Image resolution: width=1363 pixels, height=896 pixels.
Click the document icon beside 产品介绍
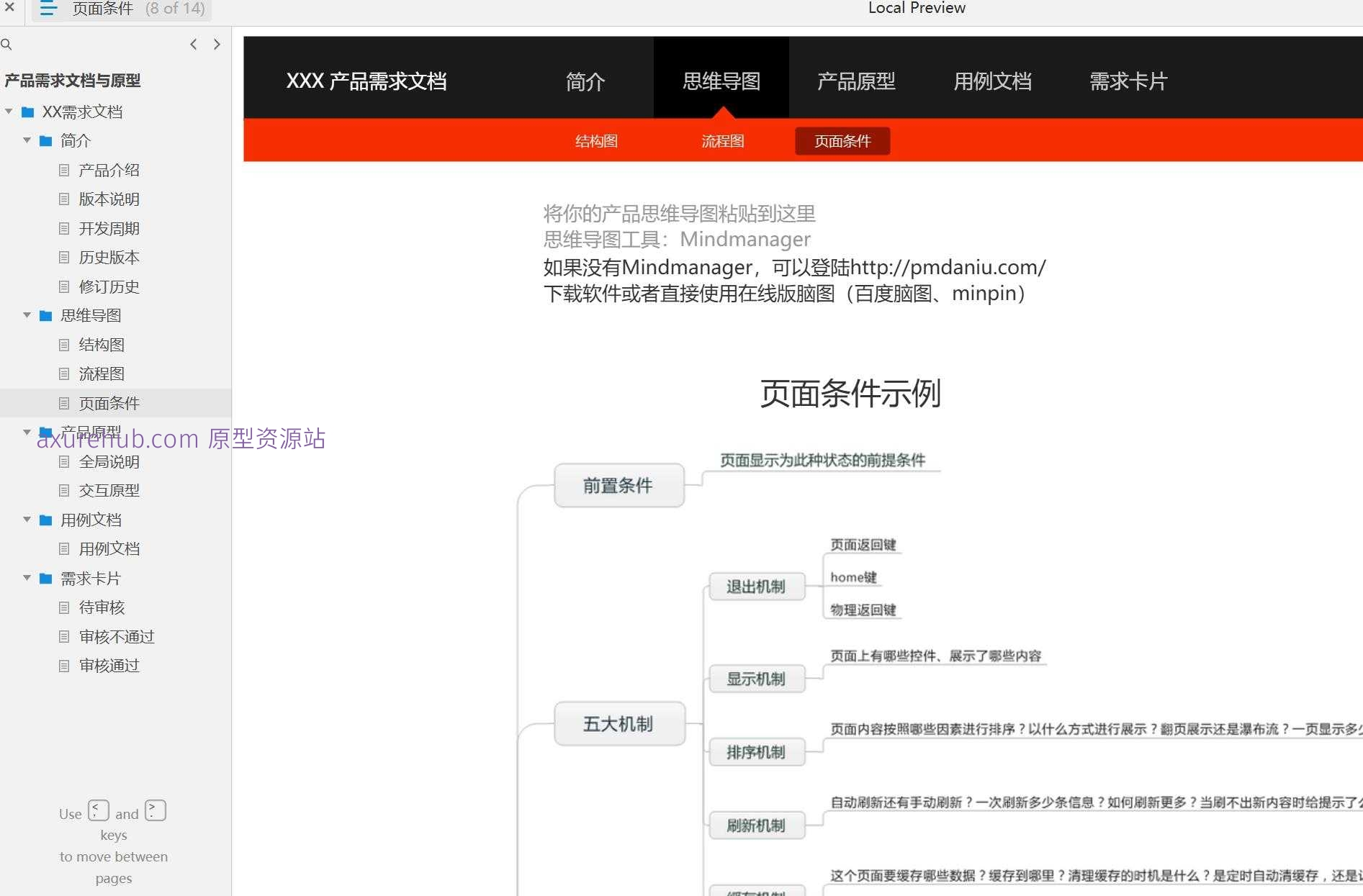click(64, 170)
